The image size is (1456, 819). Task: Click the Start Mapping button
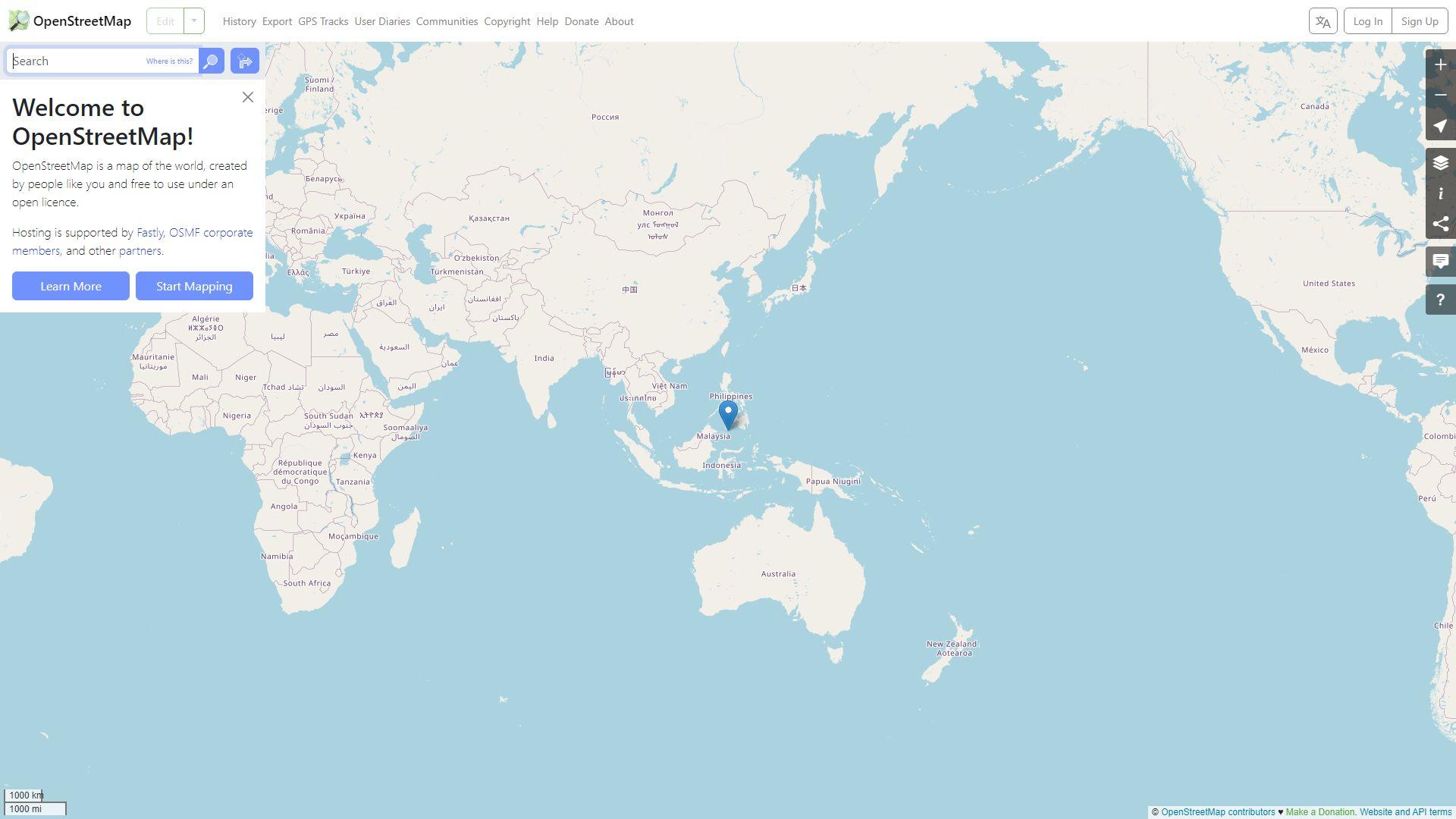click(194, 286)
